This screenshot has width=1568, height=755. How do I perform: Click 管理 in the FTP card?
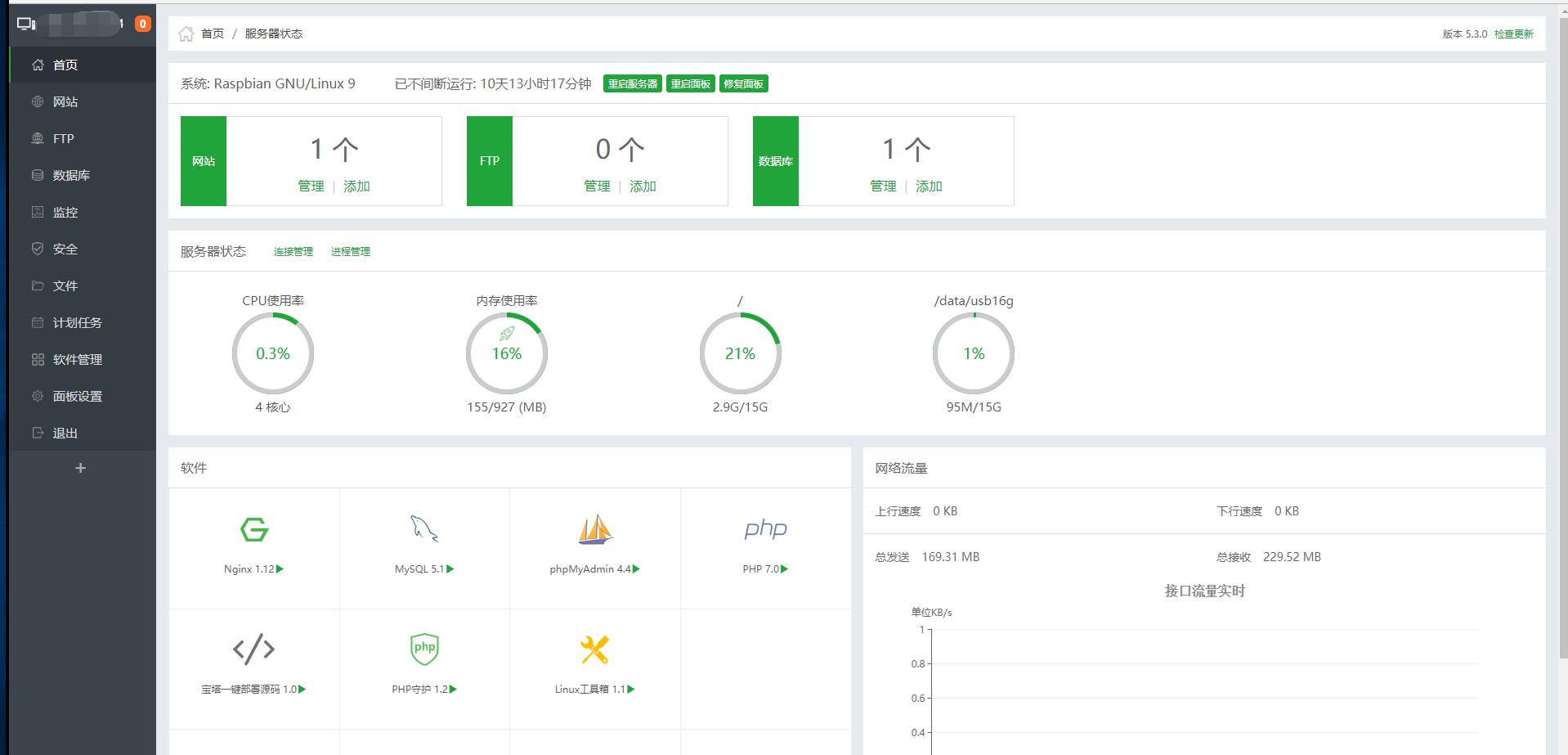tap(597, 187)
